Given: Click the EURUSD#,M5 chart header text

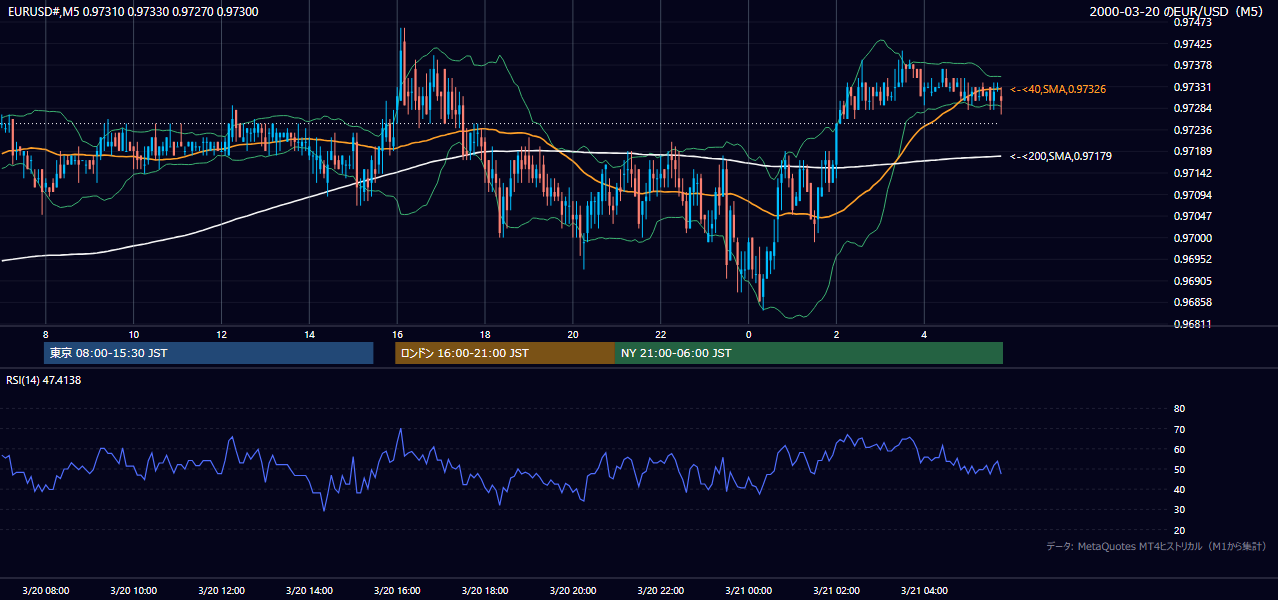Looking at the screenshot, I should coord(131,11).
